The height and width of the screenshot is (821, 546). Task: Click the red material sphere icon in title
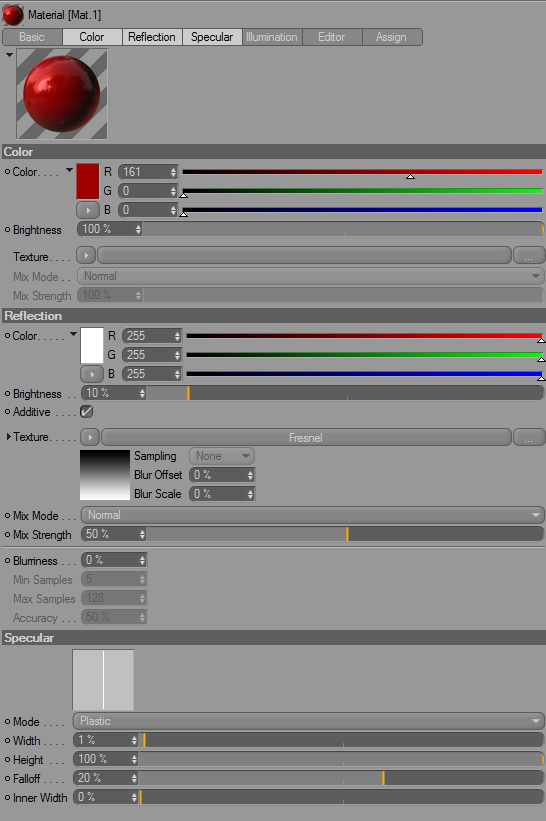(13, 15)
